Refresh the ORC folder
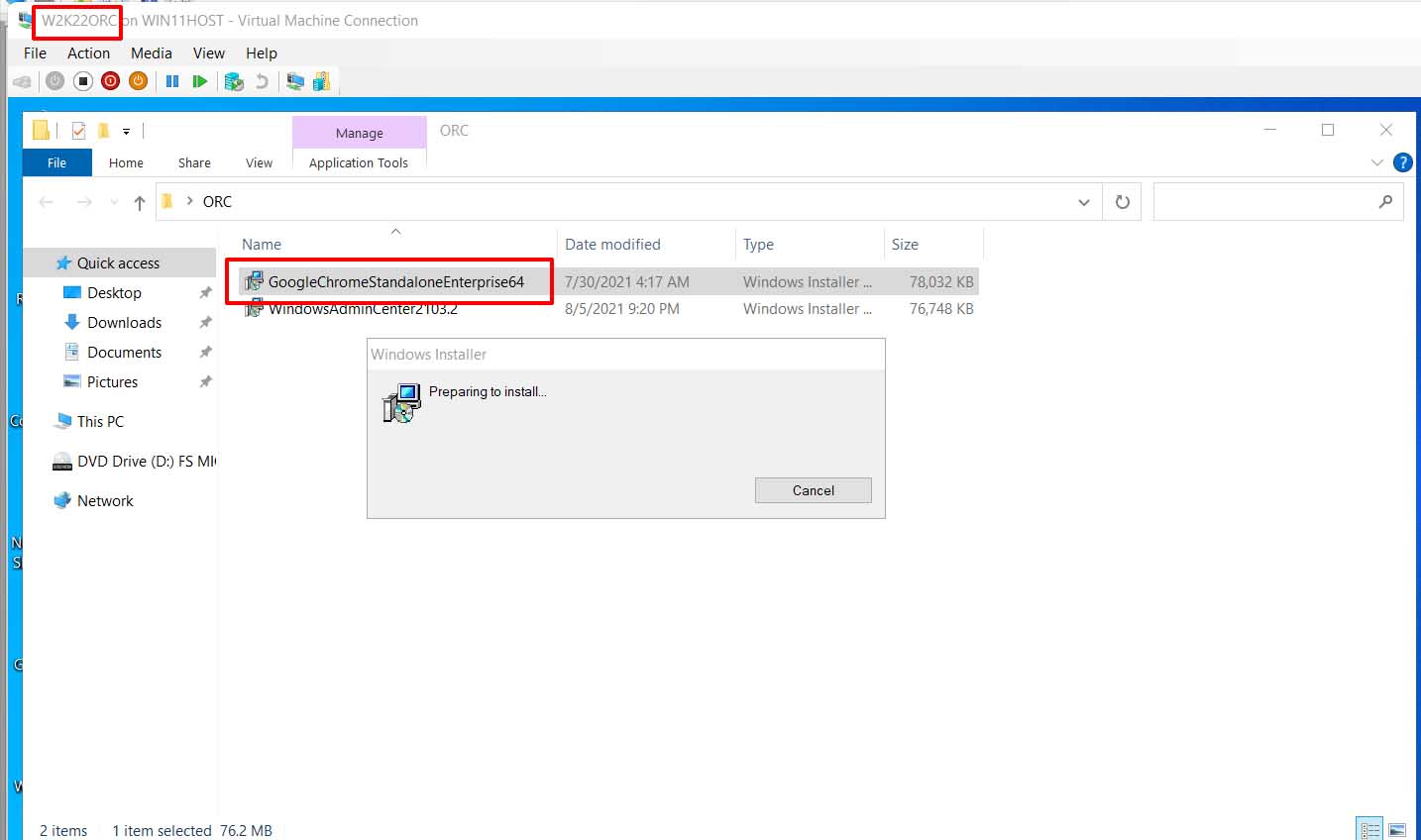Viewport: 1421px width, 840px height. (x=1122, y=202)
